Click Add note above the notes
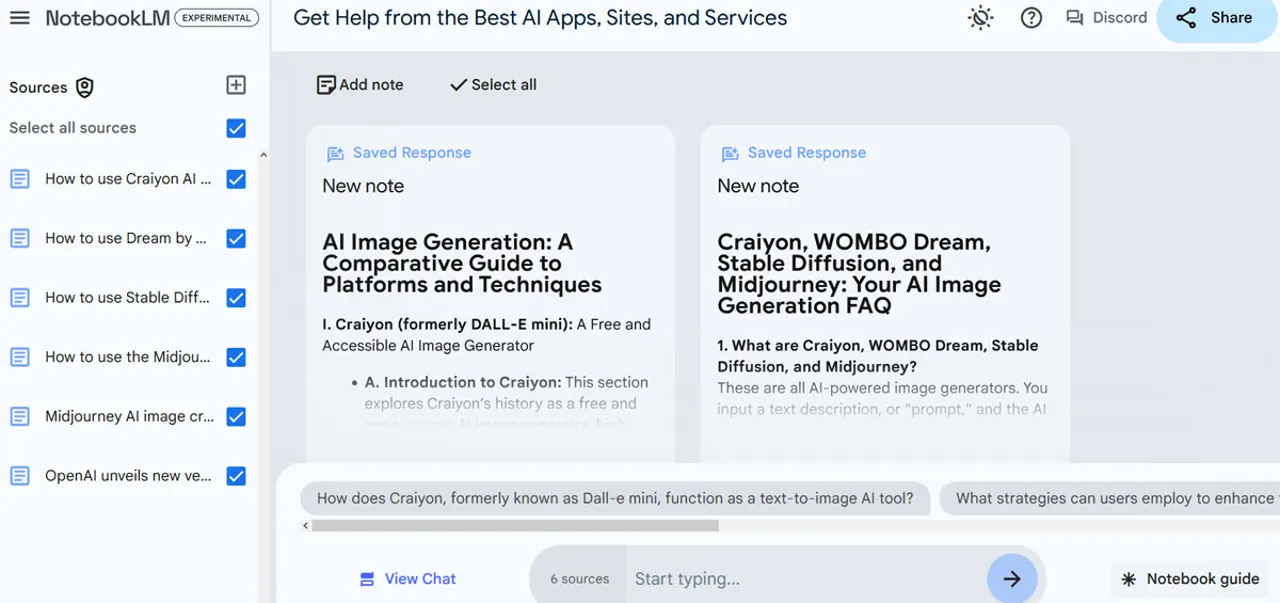 pyautogui.click(x=359, y=85)
